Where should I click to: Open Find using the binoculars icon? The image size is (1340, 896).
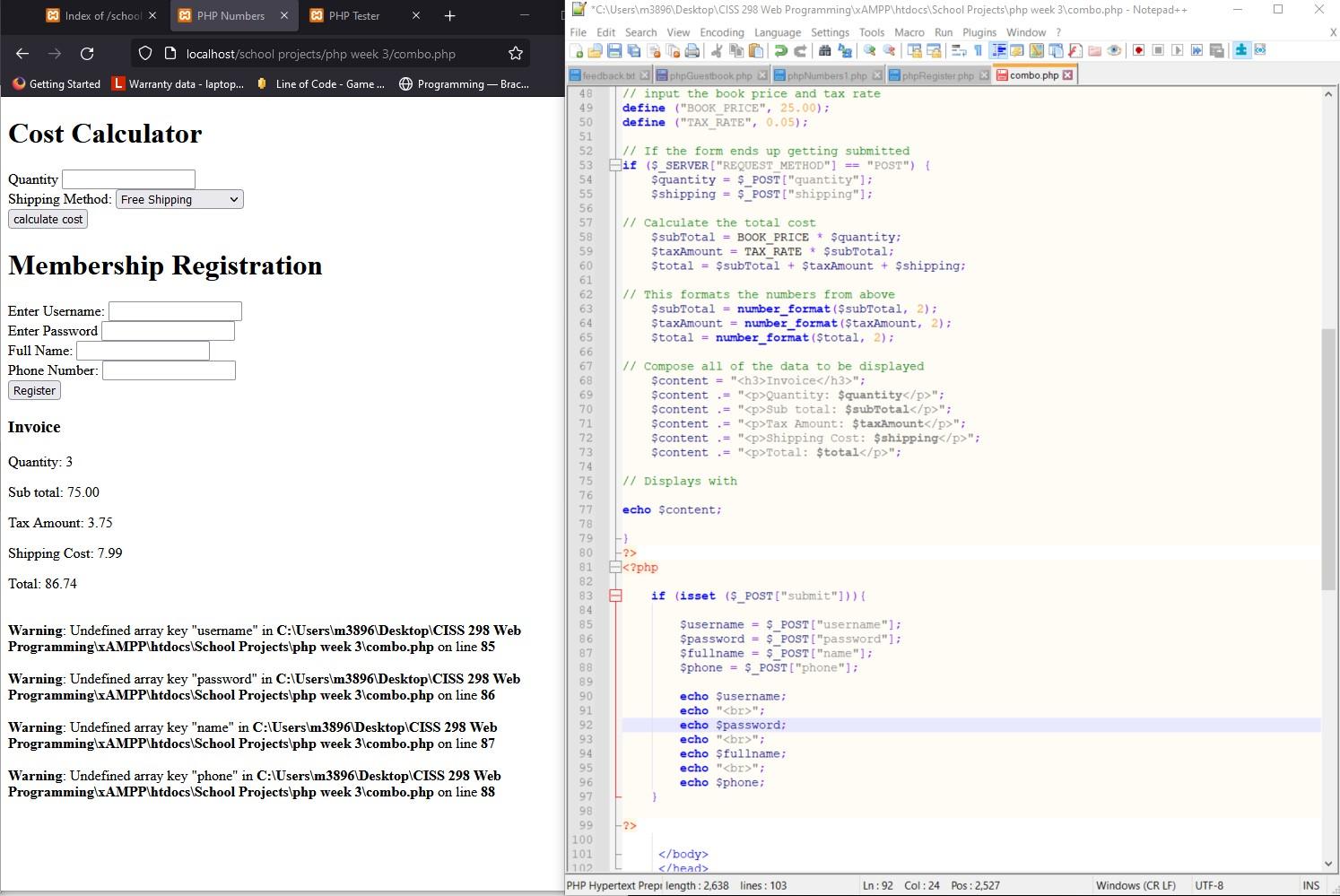[x=825, y=51]
